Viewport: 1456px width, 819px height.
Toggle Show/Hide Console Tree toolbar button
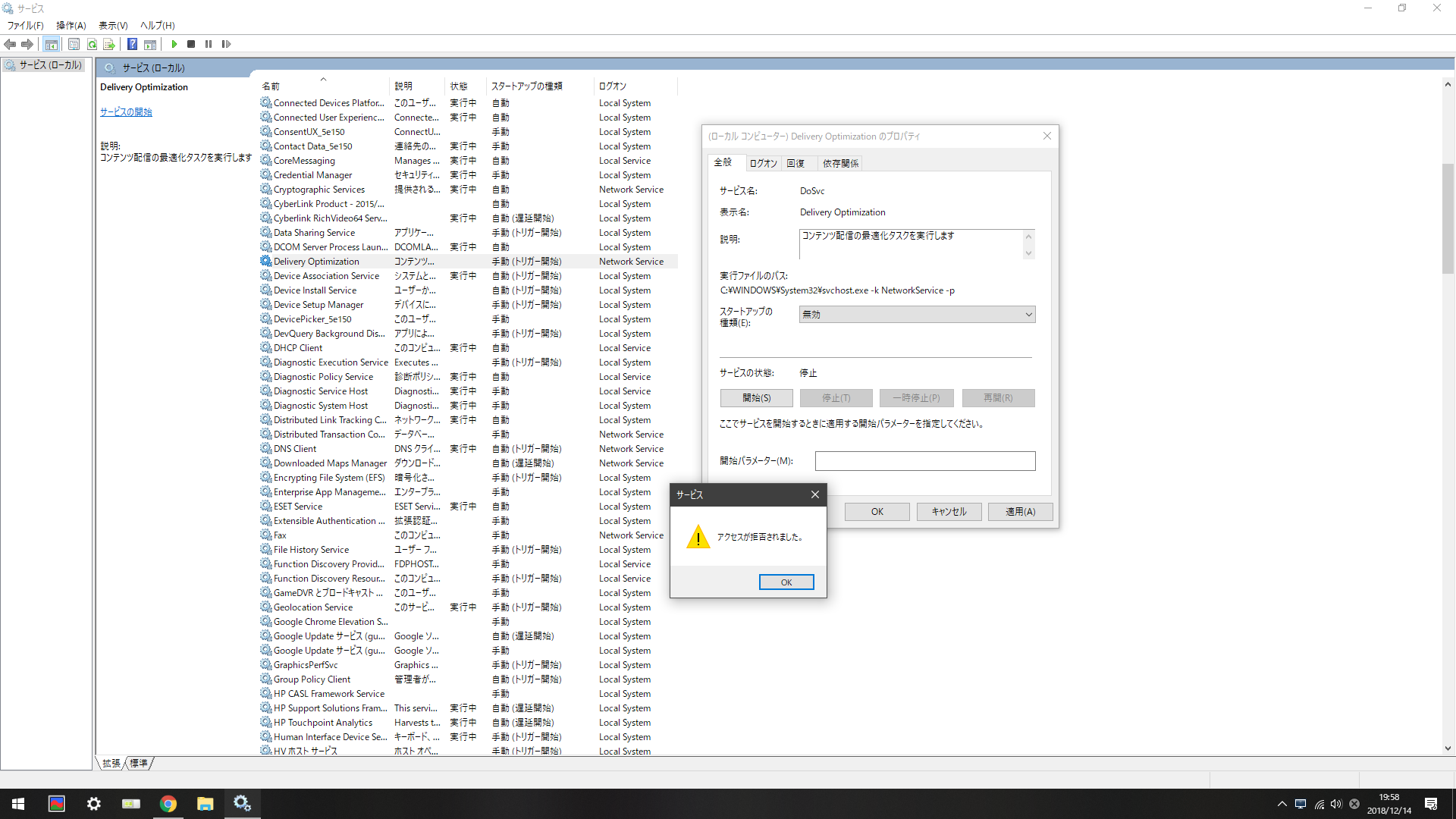click(51, 44)
